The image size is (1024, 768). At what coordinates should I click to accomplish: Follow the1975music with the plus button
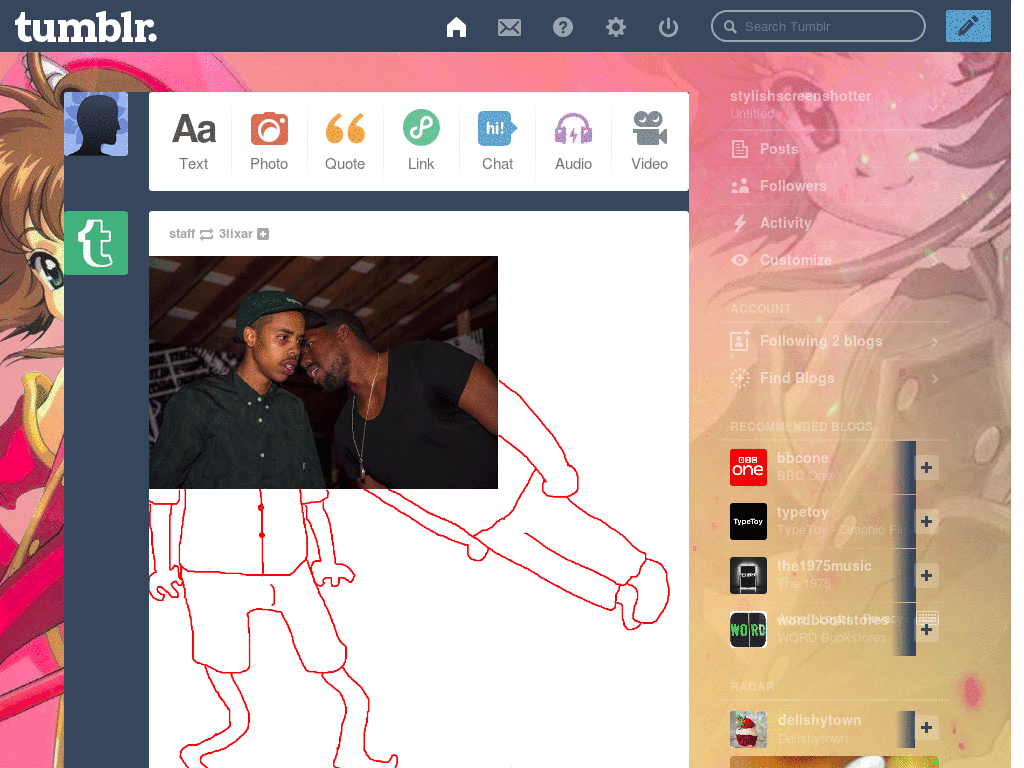tap(926, 576)
